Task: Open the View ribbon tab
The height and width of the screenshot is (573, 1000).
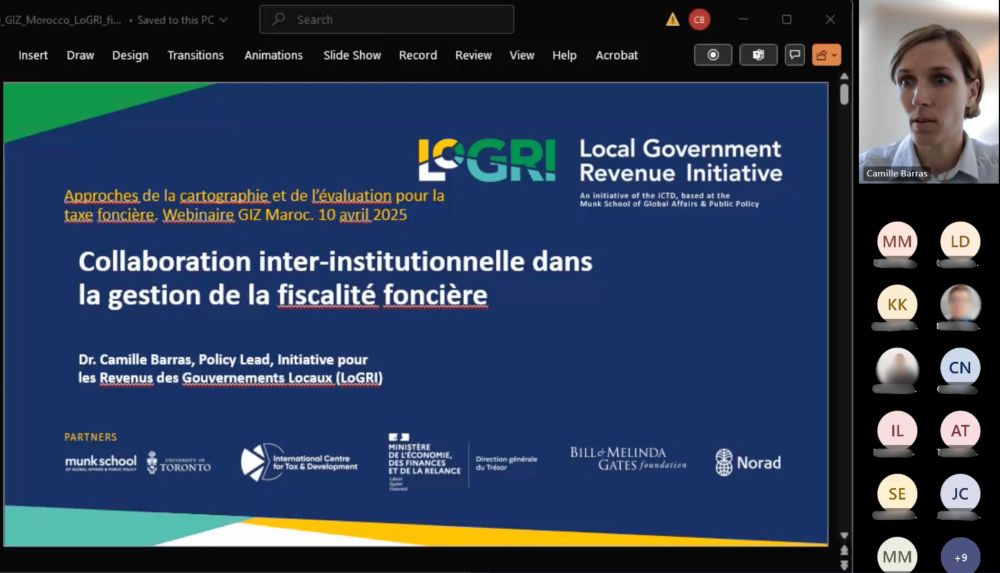Action: 522,56
